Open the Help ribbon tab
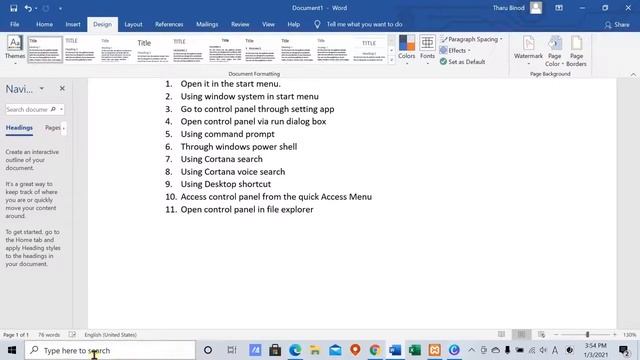640x360 pixels. [x=293, y=24]
